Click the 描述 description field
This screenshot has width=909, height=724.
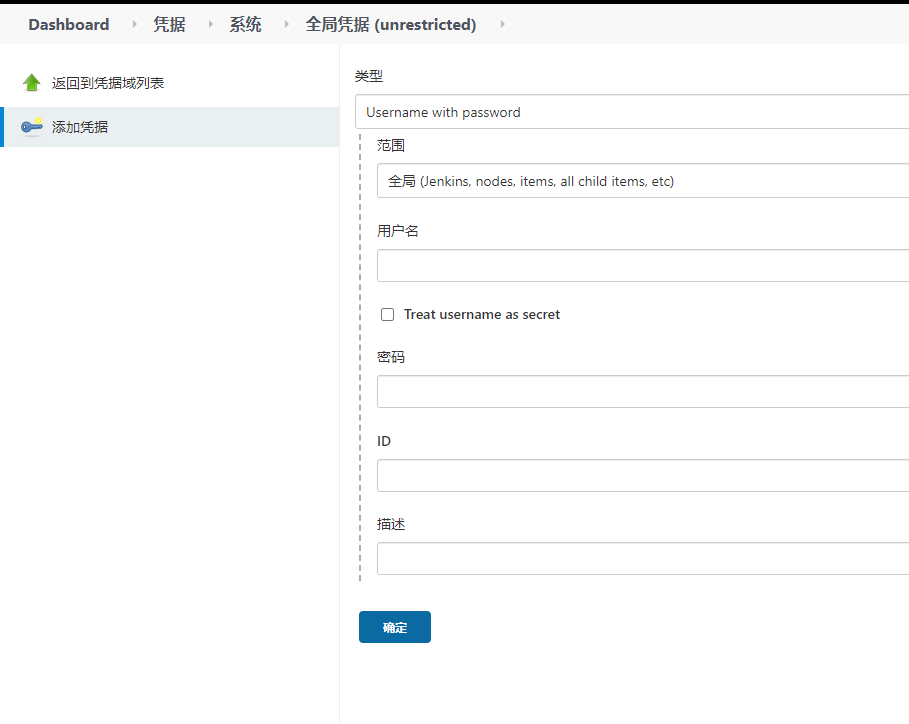[642, 559]
